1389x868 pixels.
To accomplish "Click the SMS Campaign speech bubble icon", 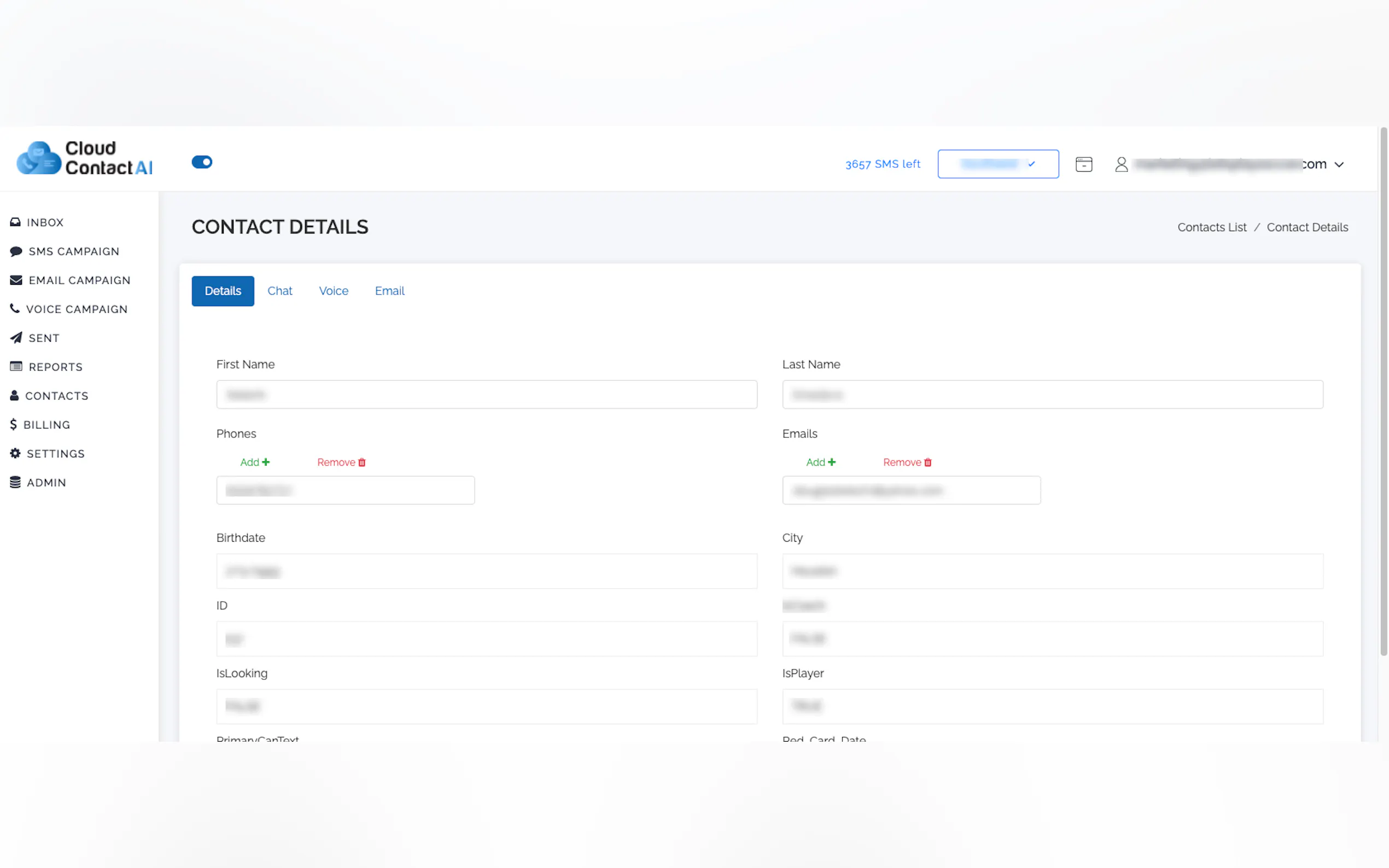I will pos(16,251).
